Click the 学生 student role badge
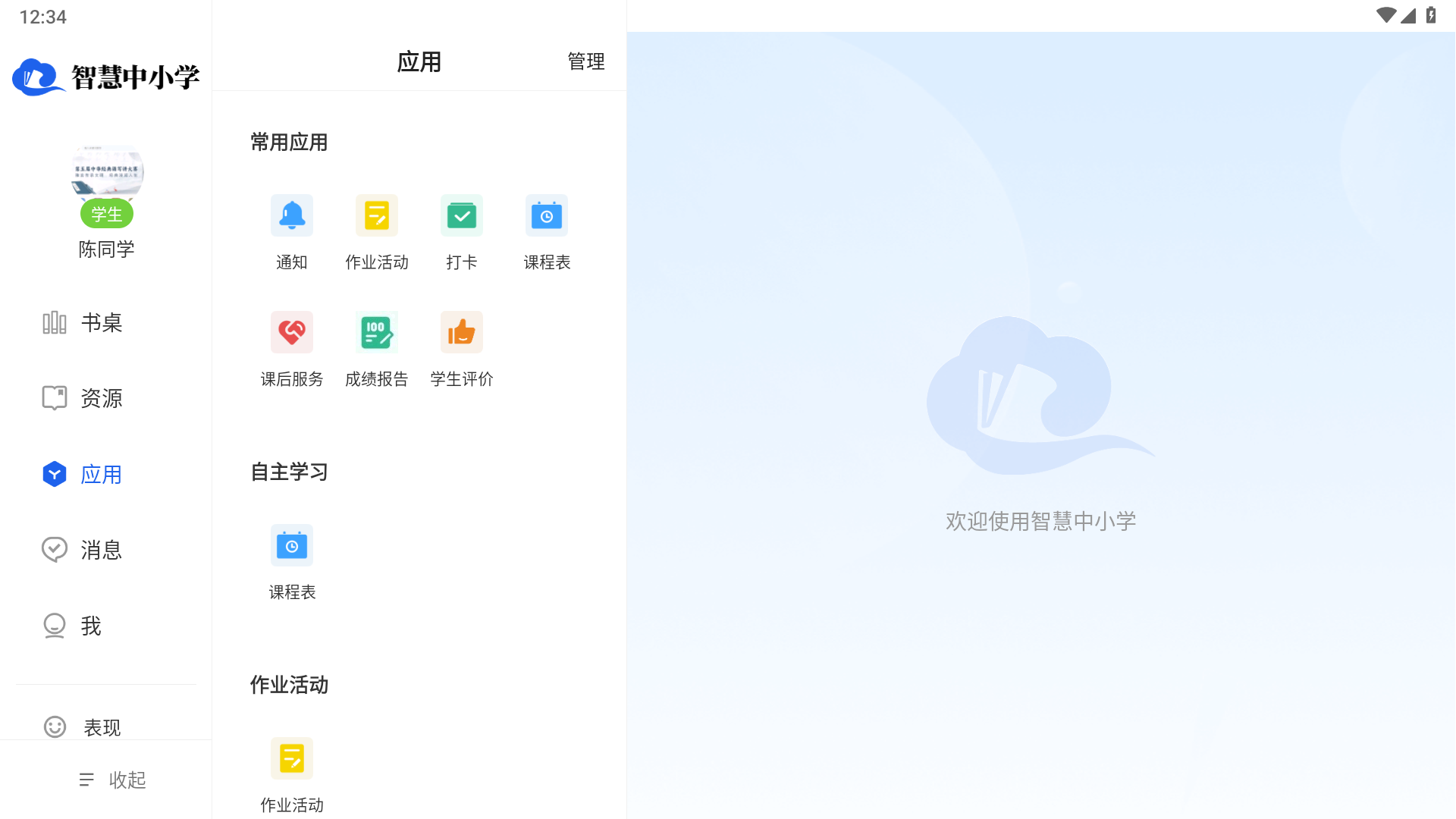 coord(106,214)
